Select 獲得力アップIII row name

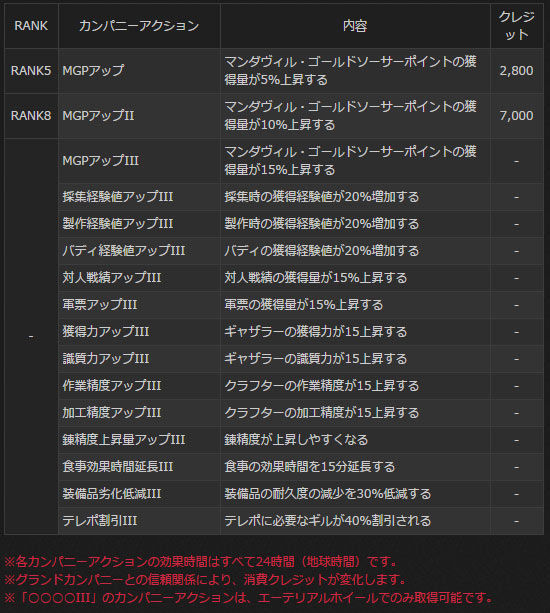click(x=106, y=332)
